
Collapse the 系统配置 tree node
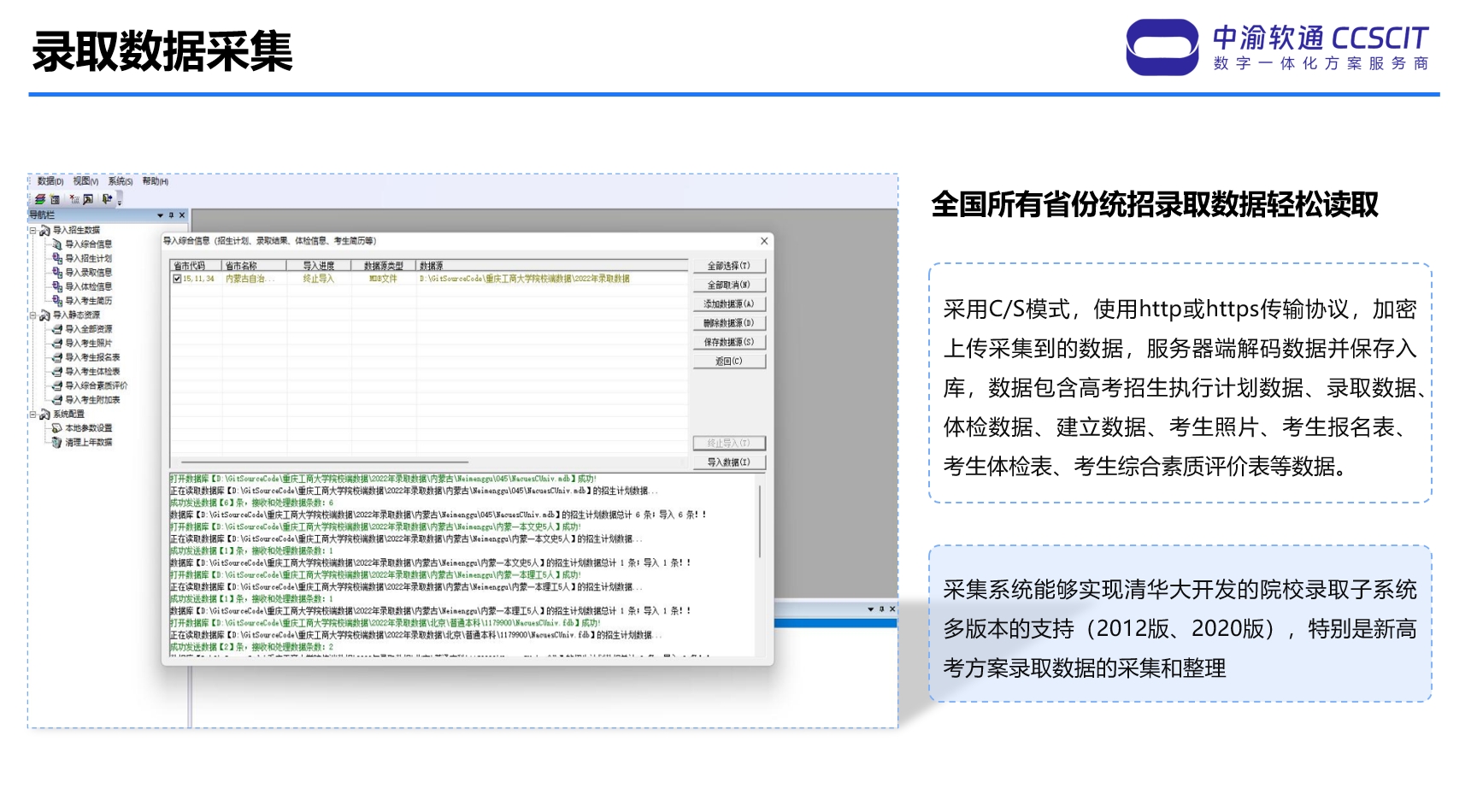click(x=33, y=415)
